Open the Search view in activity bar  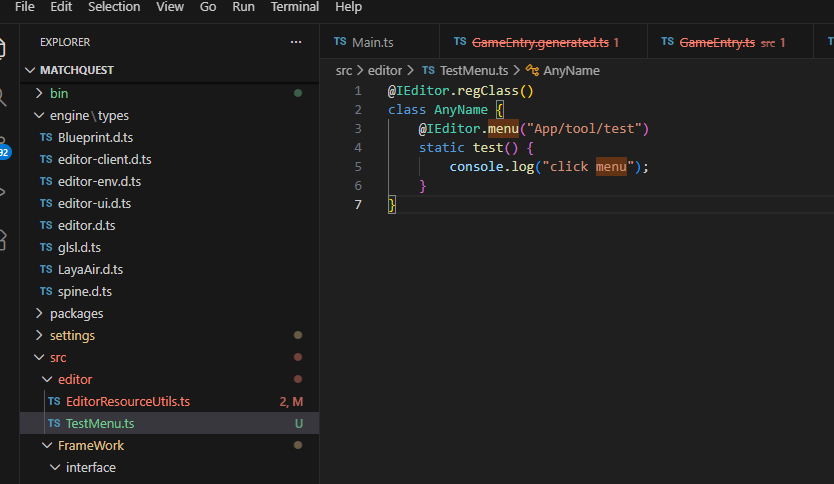point(3,97)
